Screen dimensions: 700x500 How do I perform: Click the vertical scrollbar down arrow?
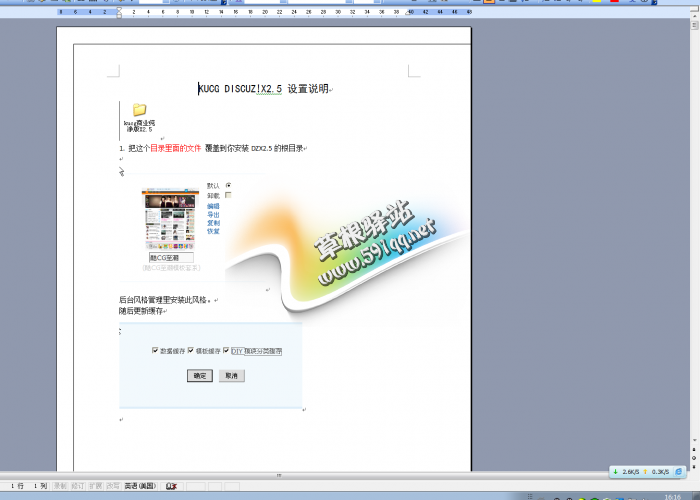pyautogui.click(x=694, y=441)
